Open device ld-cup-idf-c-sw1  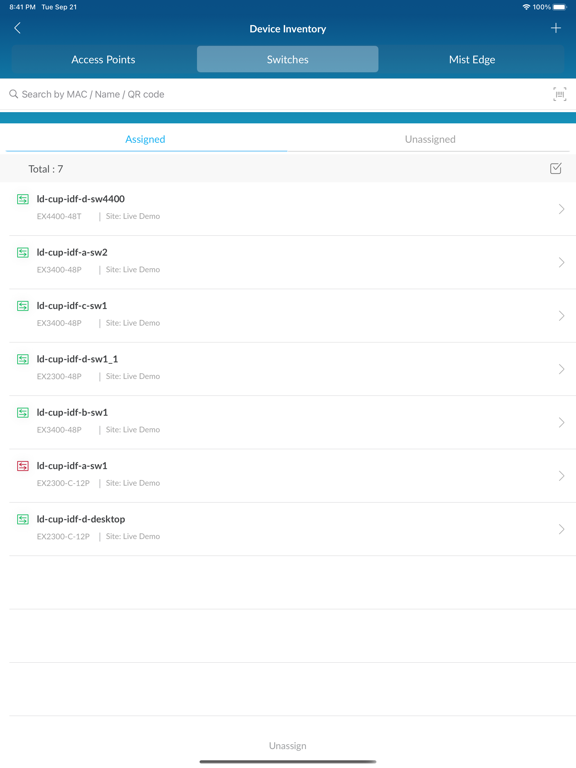(288, 316)
